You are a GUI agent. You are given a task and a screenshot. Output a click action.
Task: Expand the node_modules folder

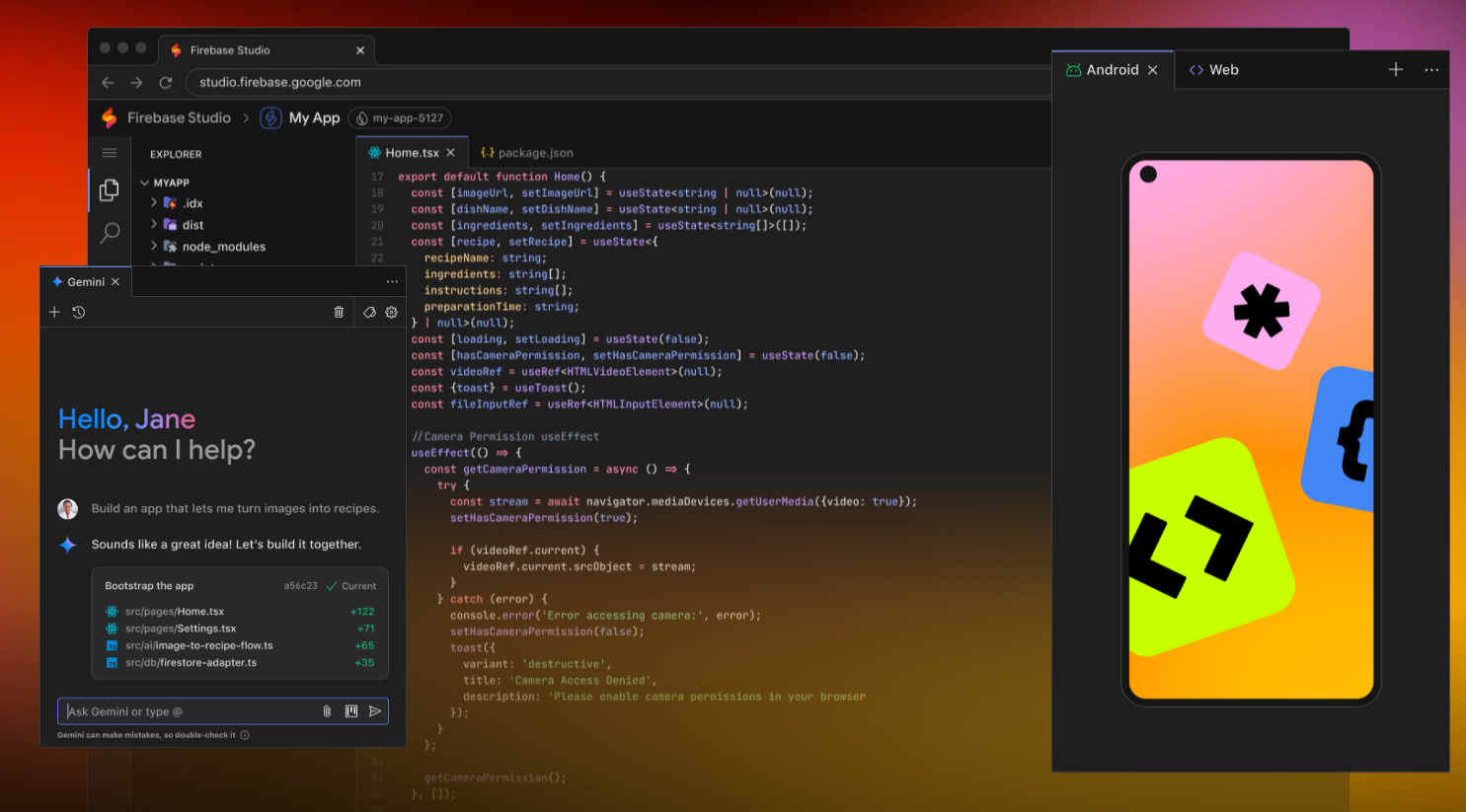[154, 247]
